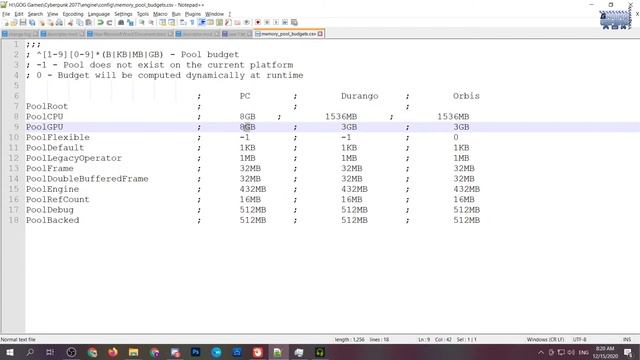Toggle Show All Characters icon
Image resolution: width=640 pixels, height=360 pixels.
(x=192, y=23)
